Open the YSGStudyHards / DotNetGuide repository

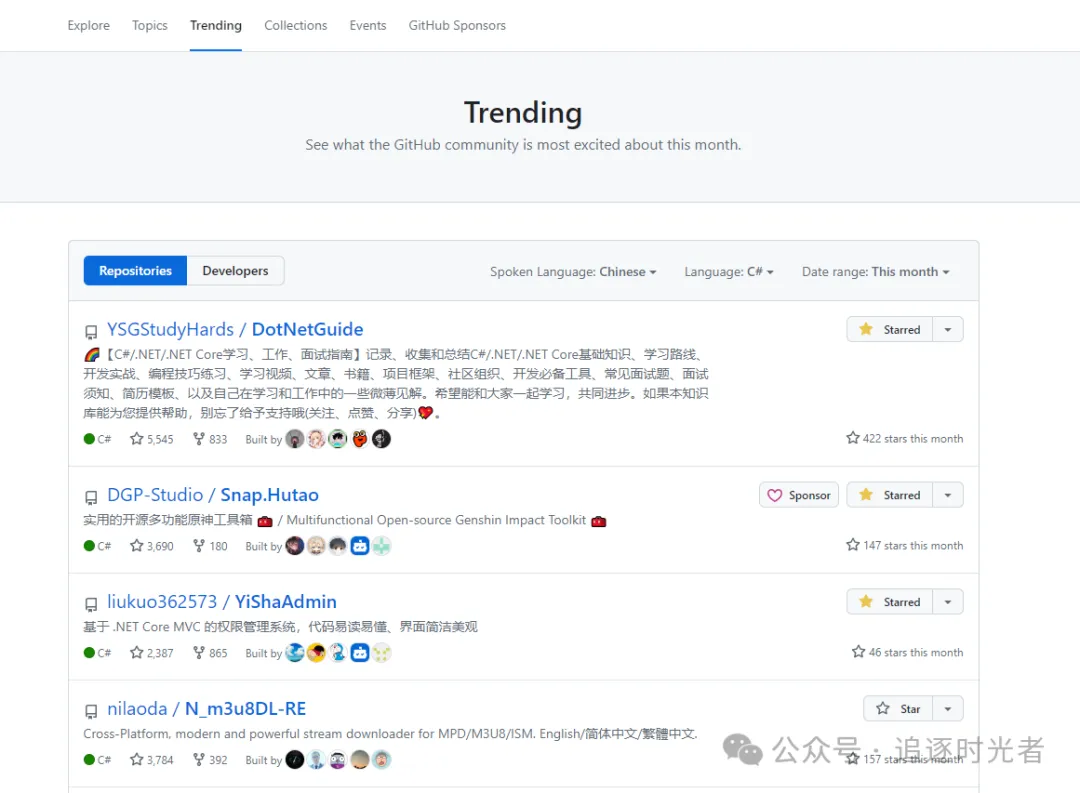pos(235,329)
